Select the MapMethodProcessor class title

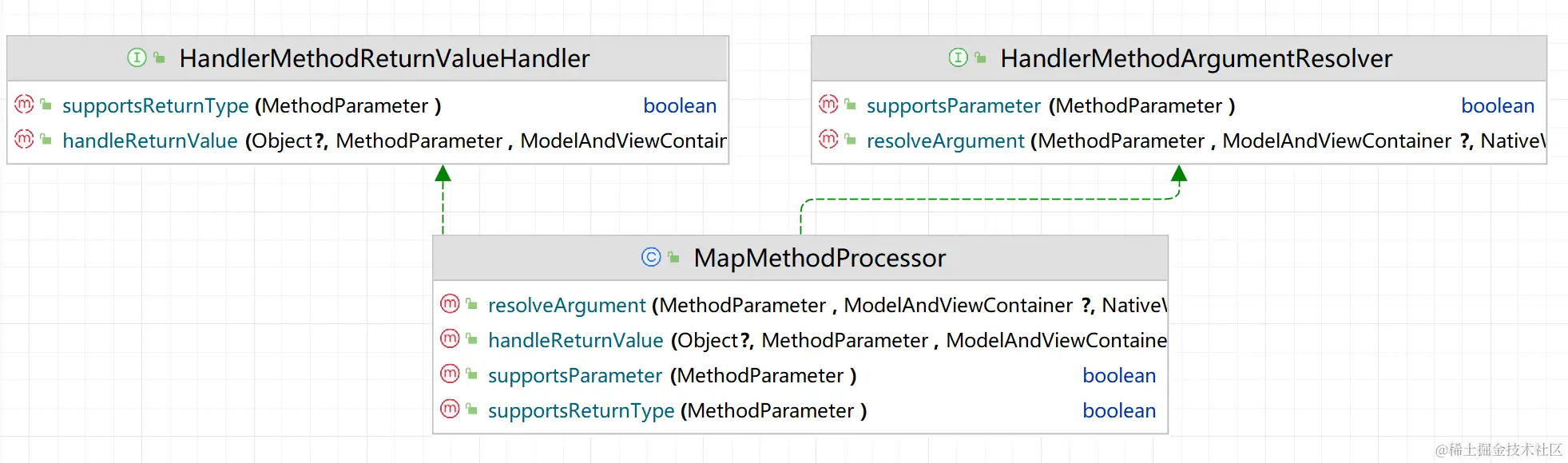[820, 258]
